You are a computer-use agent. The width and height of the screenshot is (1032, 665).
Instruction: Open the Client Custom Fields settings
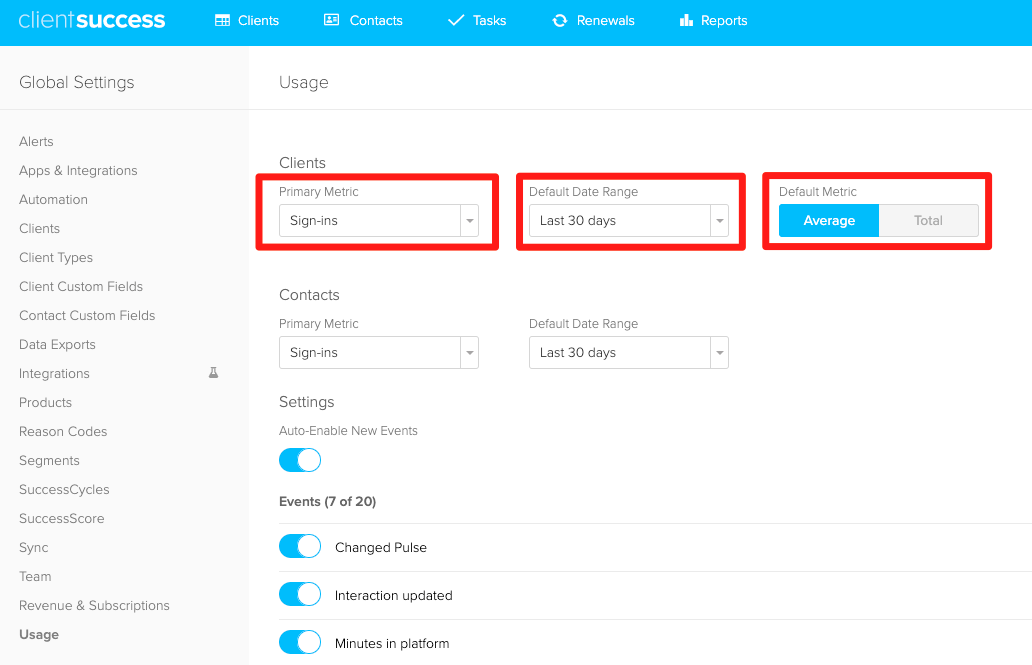[81, 286]
